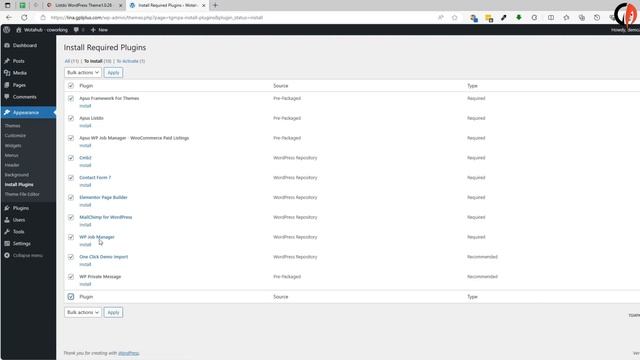Viewport: 640px width, 360px height.
Task: Toggle the MailChimp for WordPress checkbox
Action: pos(71,217)
